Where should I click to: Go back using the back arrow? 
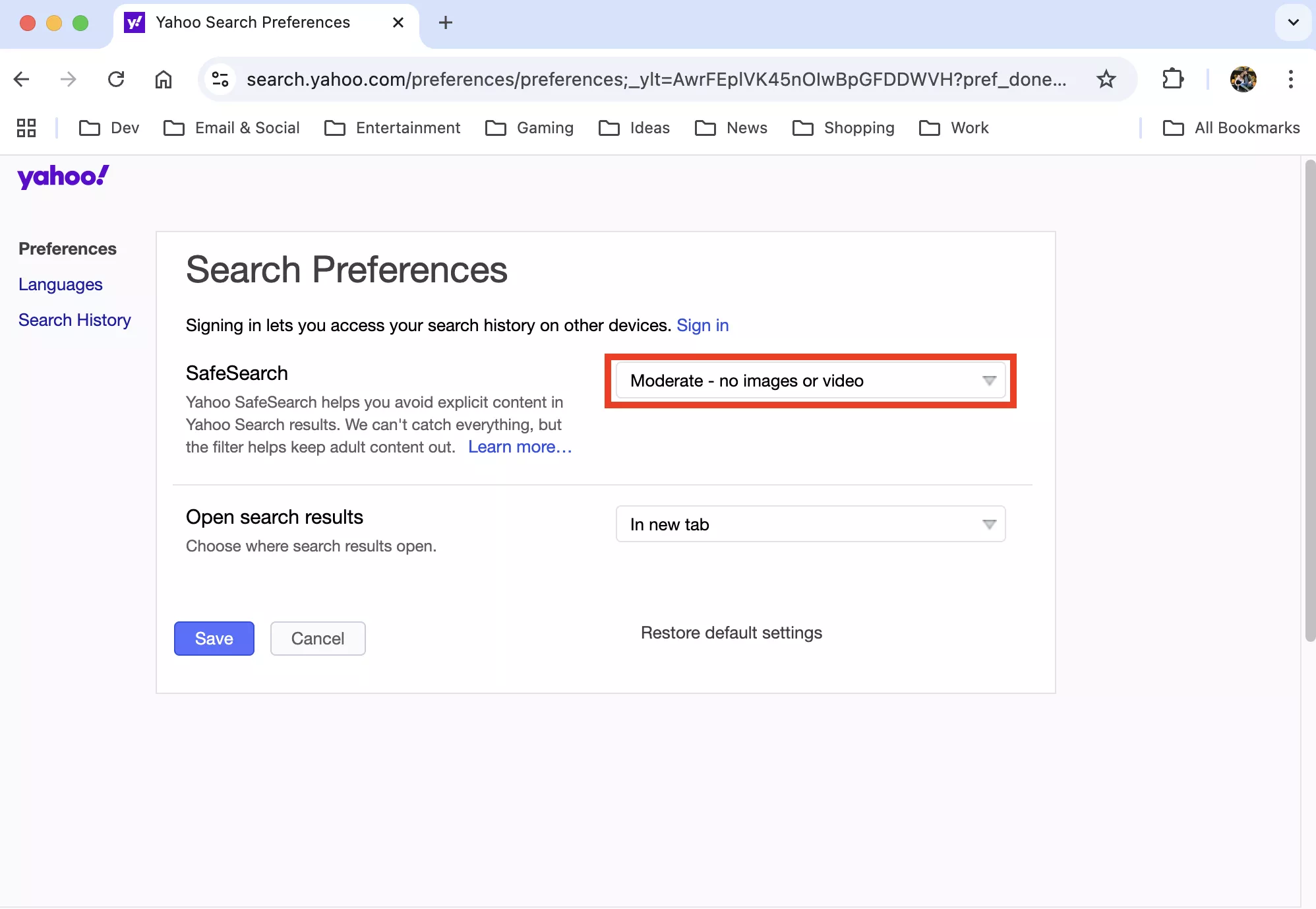pos(22,80)
